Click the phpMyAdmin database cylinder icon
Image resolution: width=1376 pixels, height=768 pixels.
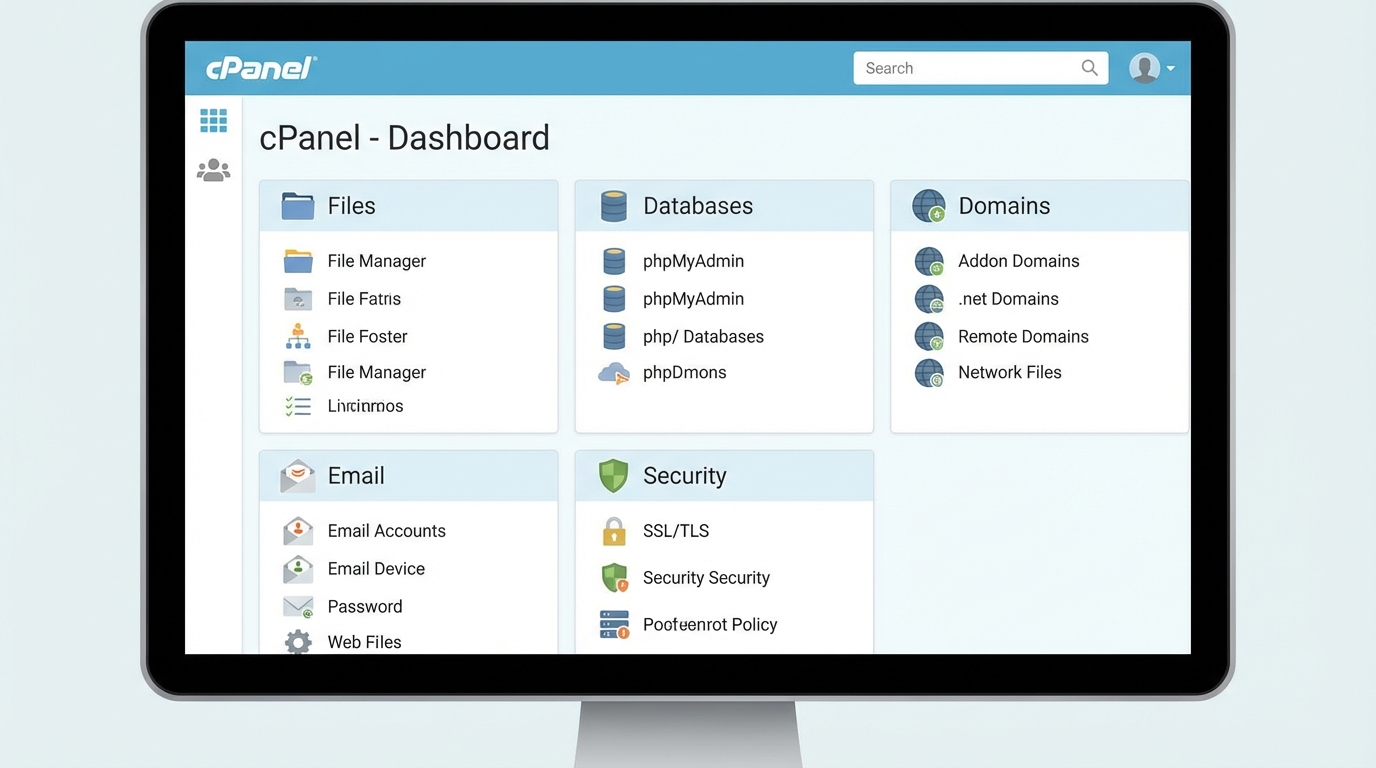click(x=613, y=260)
